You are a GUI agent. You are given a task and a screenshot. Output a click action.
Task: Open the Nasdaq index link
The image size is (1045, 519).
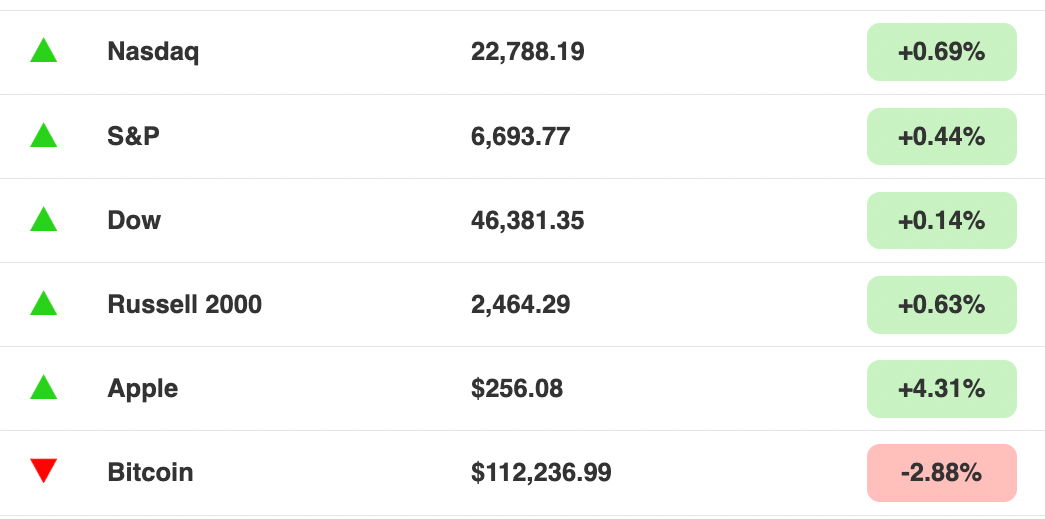tap(153, 52)
